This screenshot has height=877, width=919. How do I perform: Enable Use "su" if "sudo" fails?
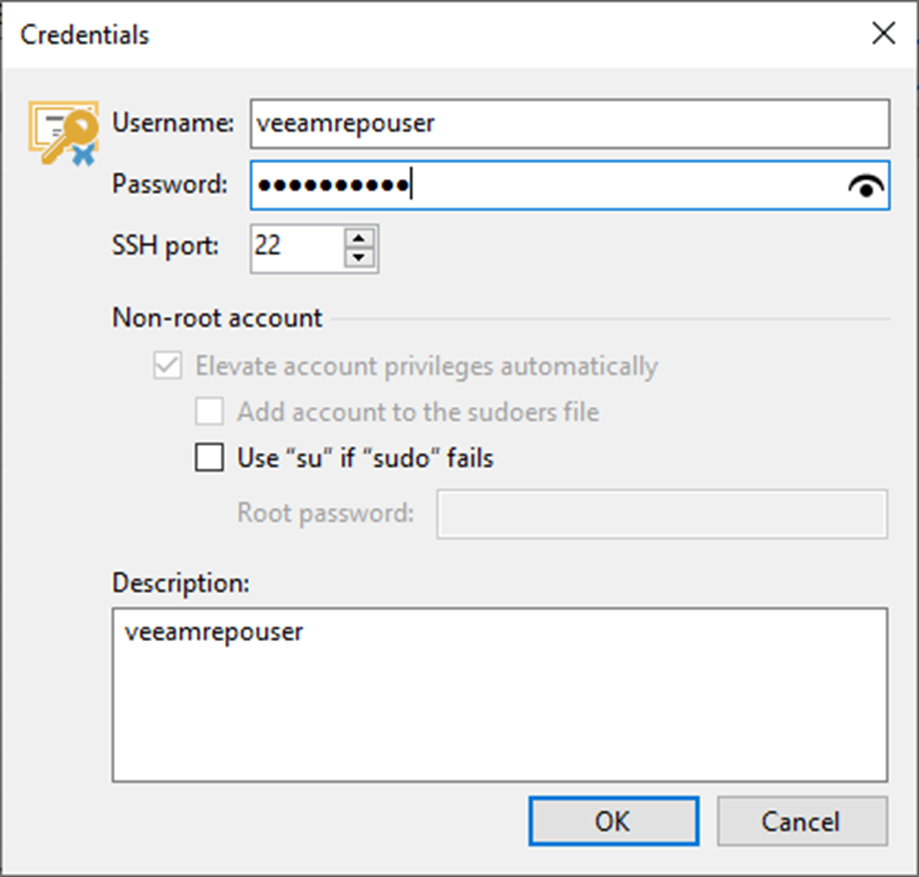tap(209, 458)
